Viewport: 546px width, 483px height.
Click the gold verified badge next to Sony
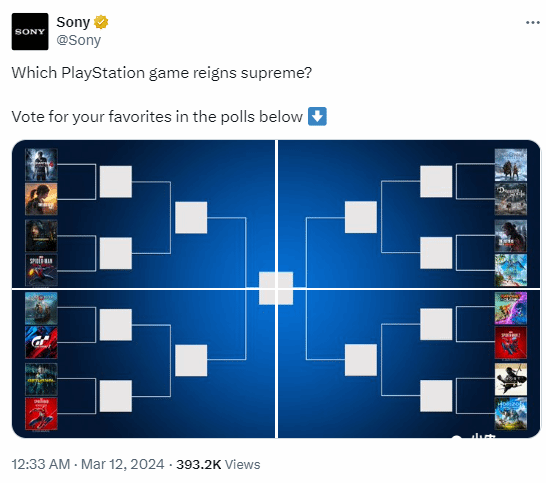101,22
